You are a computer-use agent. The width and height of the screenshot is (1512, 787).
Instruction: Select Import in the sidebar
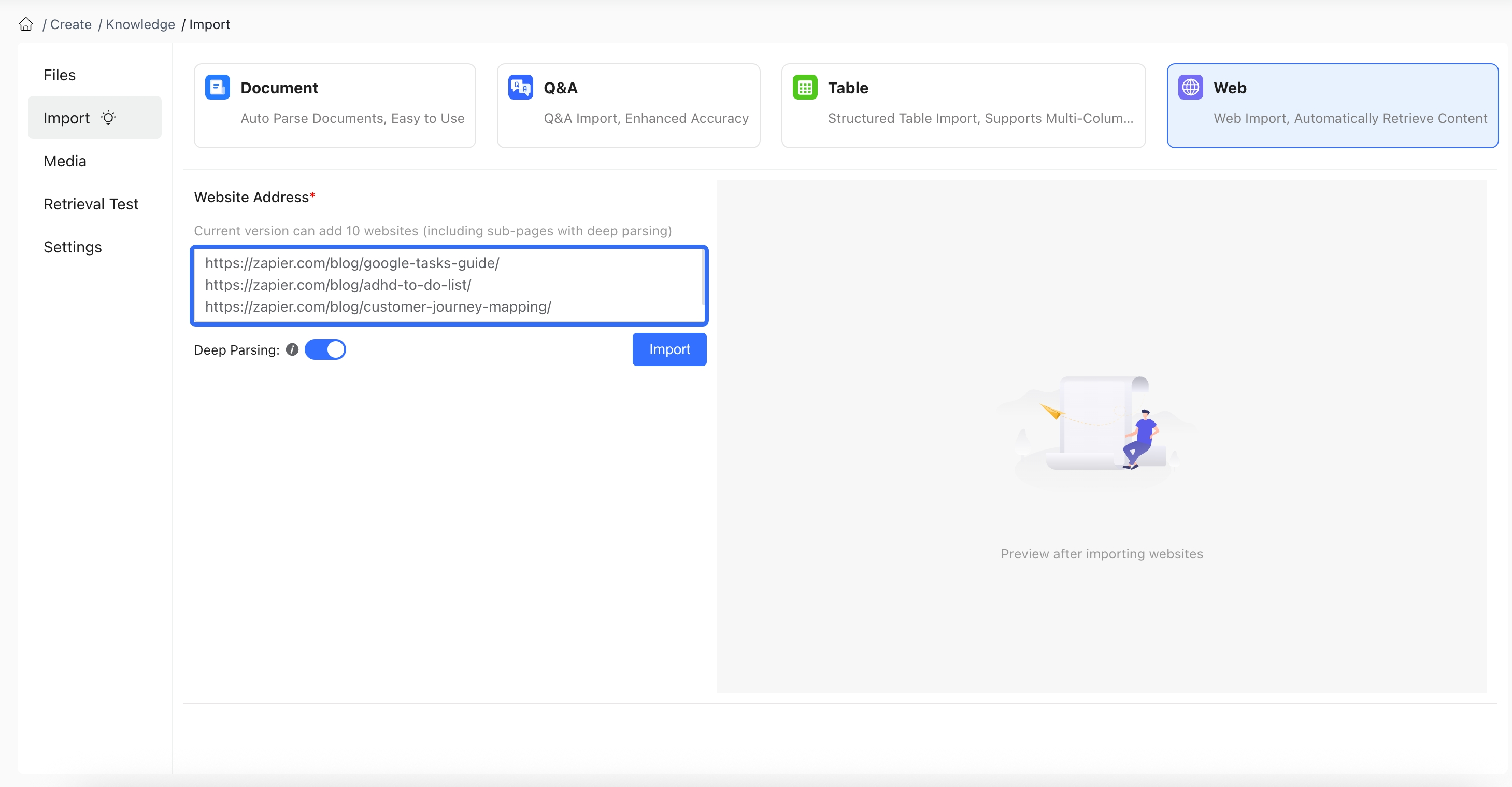pyautogui.click(x=94, y=118)
